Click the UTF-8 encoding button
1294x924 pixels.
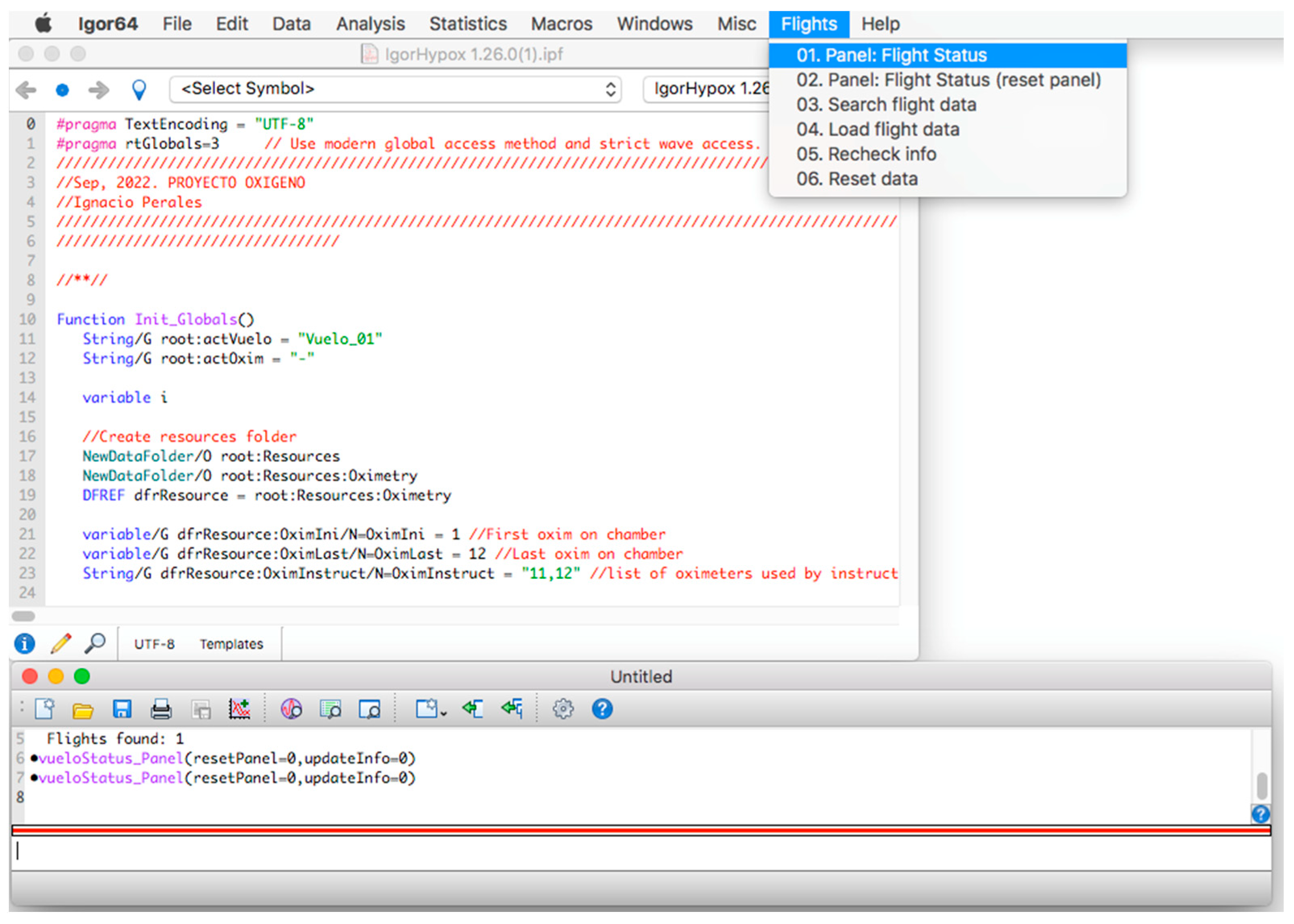(154, 644)
